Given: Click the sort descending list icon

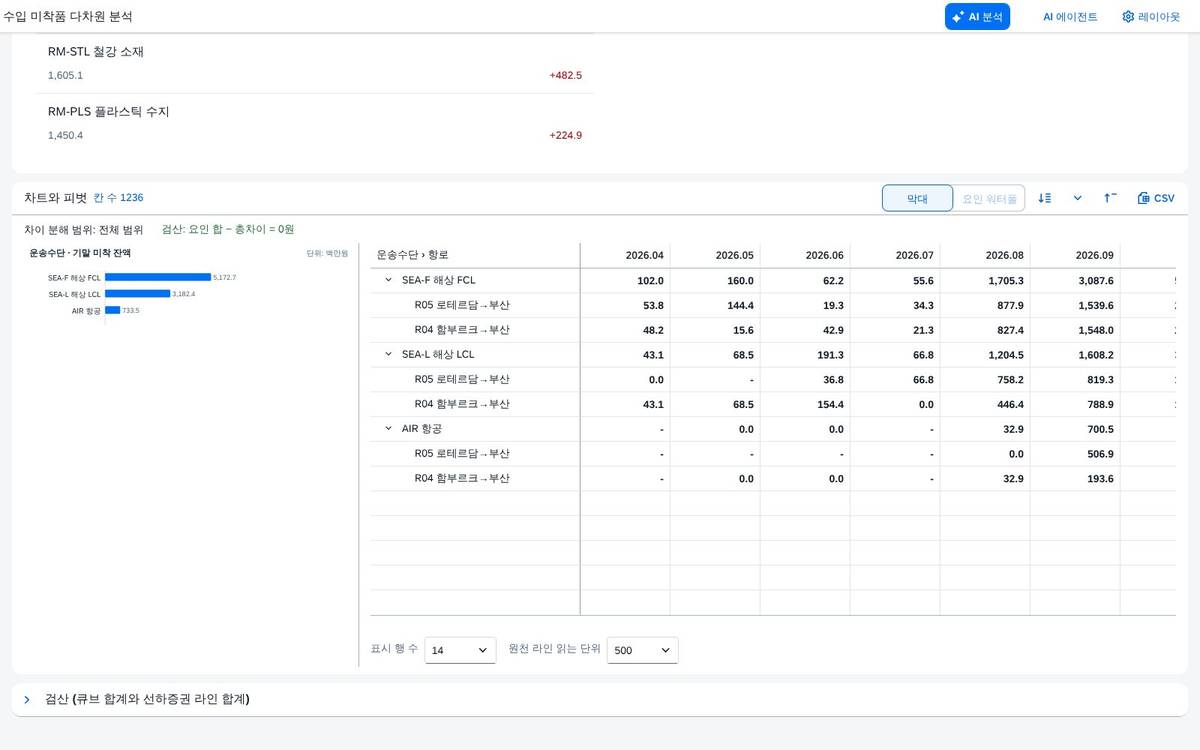Looking at the screenshot, I should [x=1045, y=198].
